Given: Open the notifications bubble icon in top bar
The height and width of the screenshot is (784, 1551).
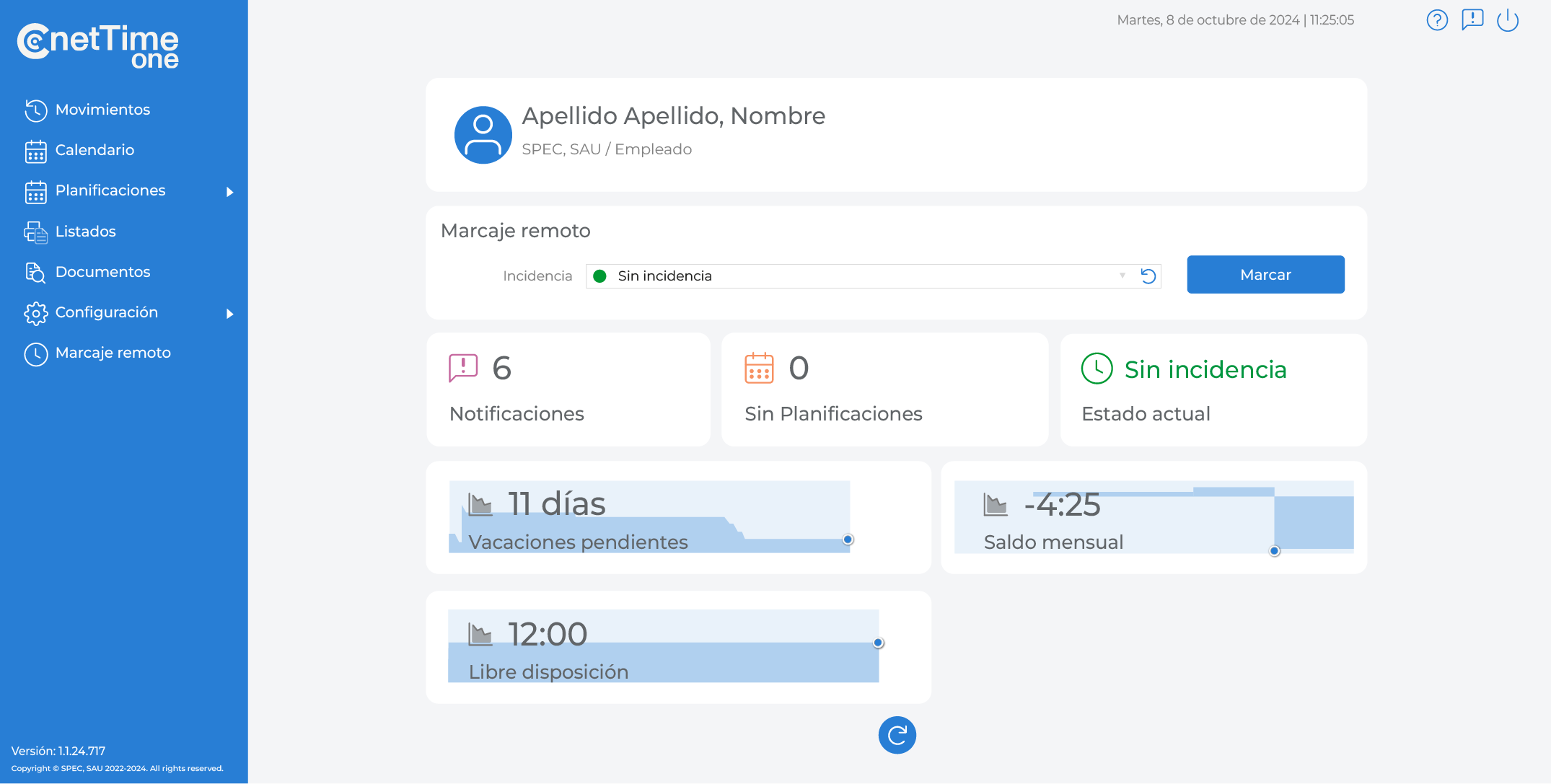Looking at the screenshot, I should tap(1472, 20).
